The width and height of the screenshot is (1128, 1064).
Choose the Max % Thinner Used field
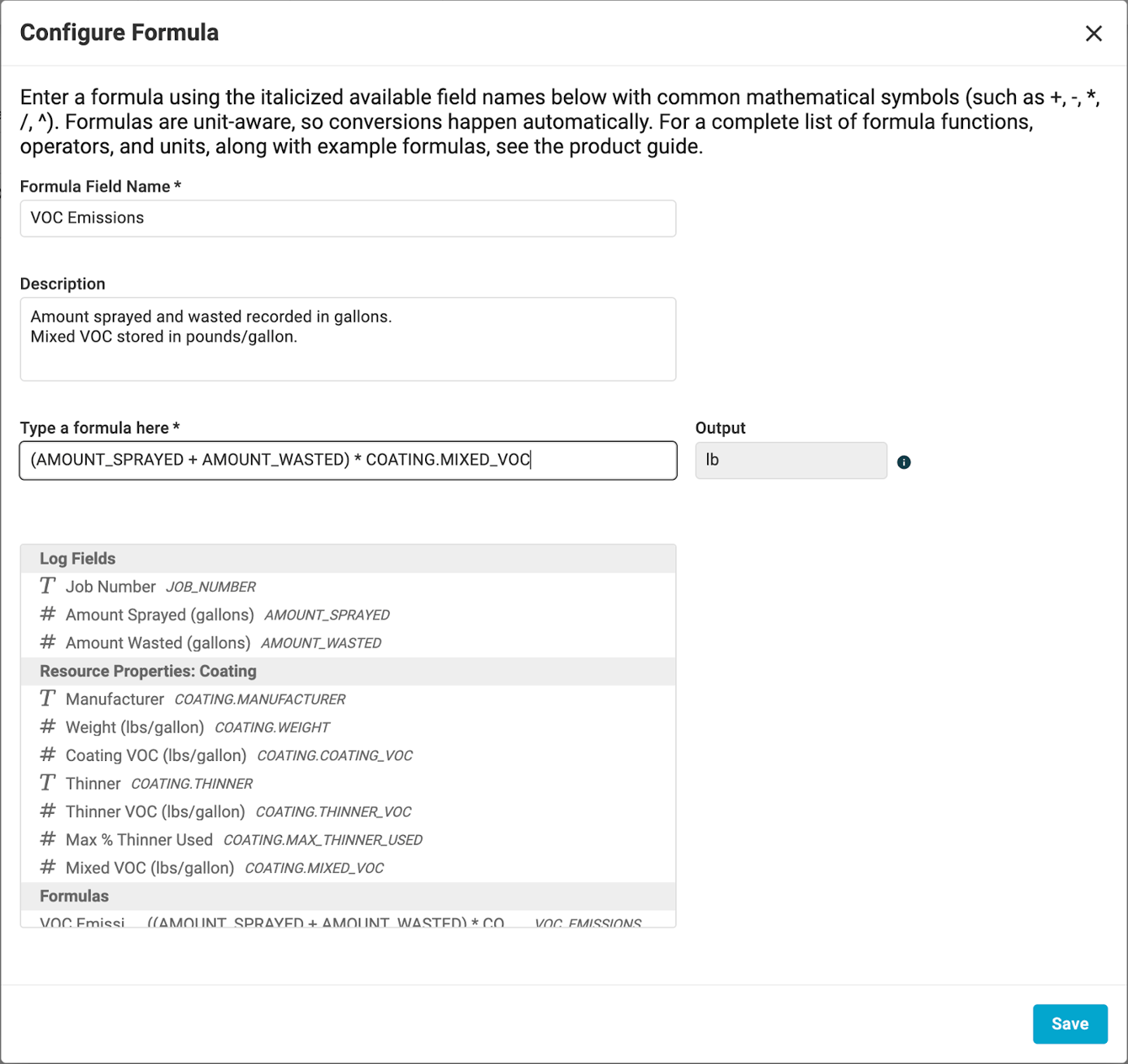click(x=140, y=839)
